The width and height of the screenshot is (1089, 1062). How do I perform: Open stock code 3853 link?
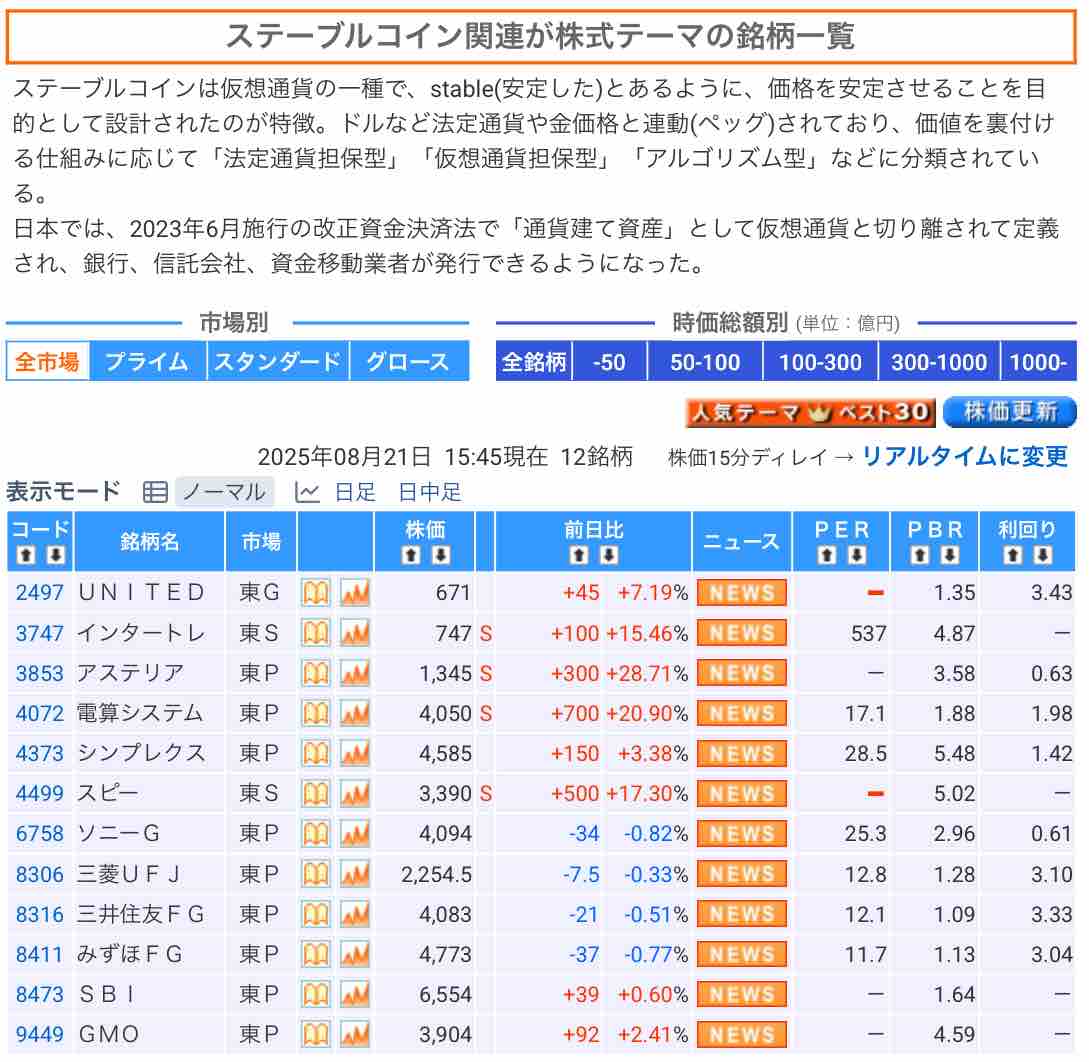pyautogui.click(x=40, y=673)
